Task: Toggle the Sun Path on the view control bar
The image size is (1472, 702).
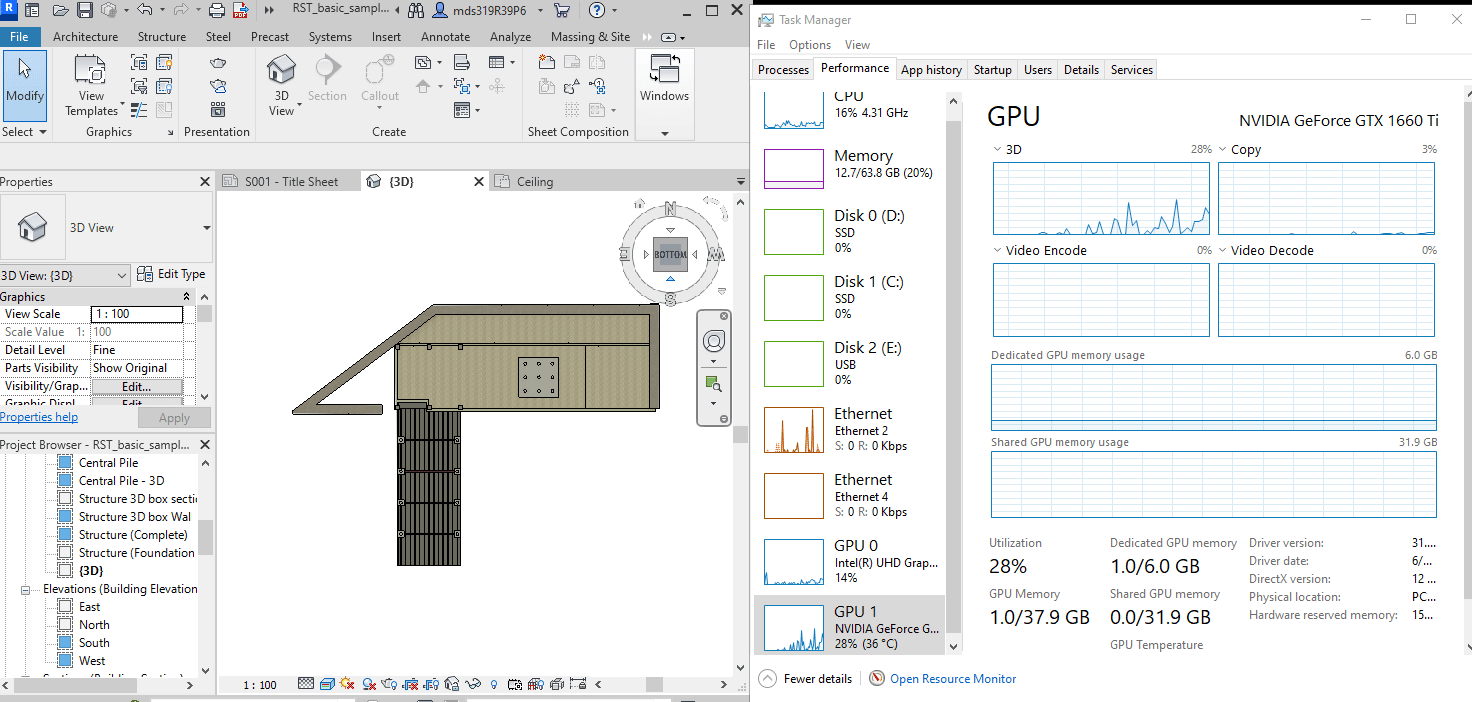Action: [x=348, y=684]
